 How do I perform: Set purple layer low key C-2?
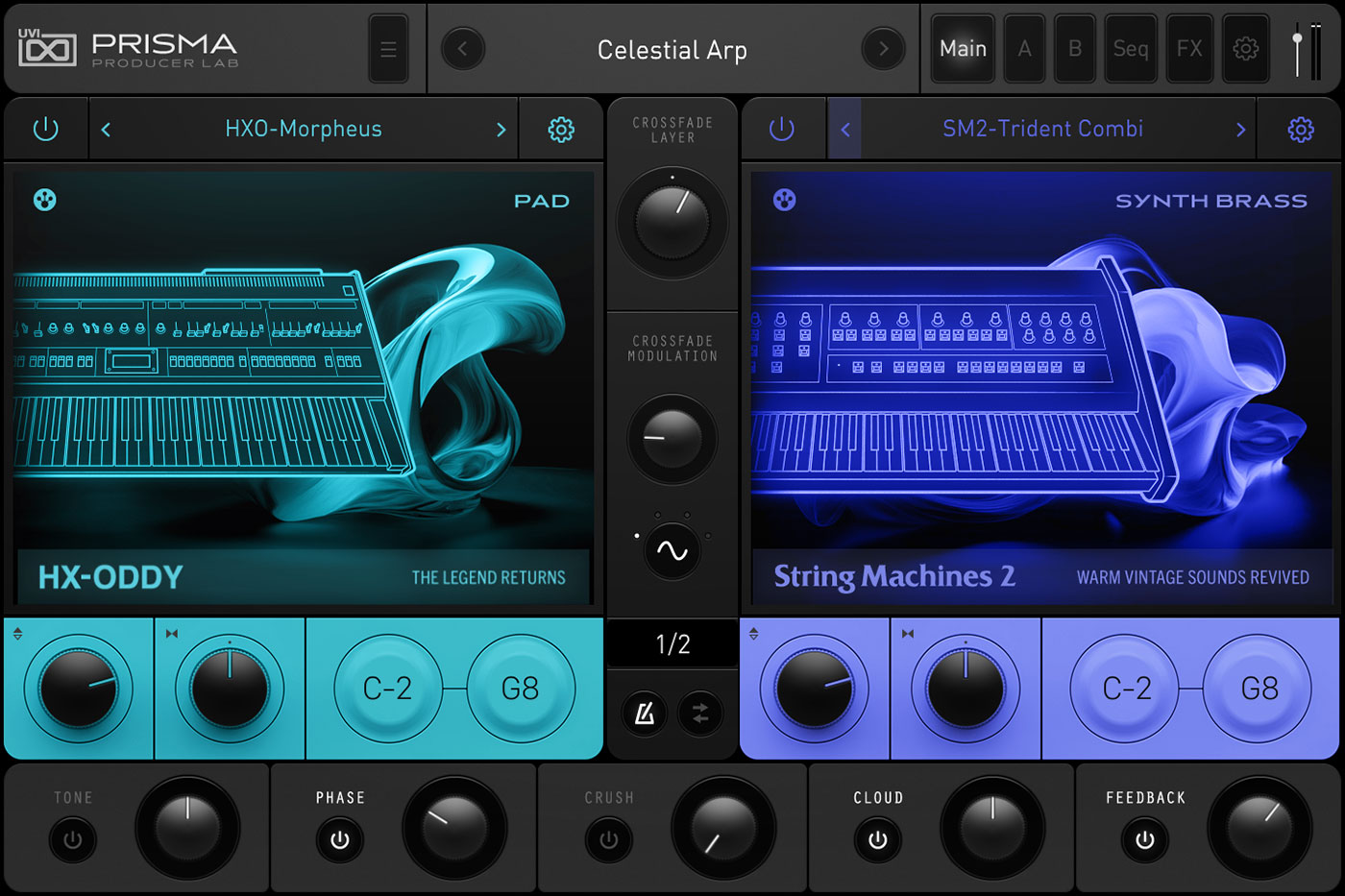[x=1126, y=689]
